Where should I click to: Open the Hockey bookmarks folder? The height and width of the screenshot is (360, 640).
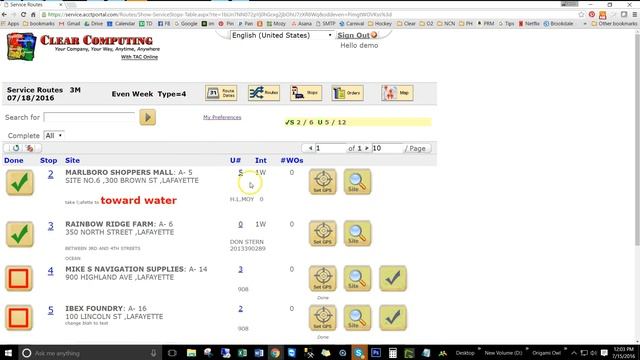coord(380,24)
